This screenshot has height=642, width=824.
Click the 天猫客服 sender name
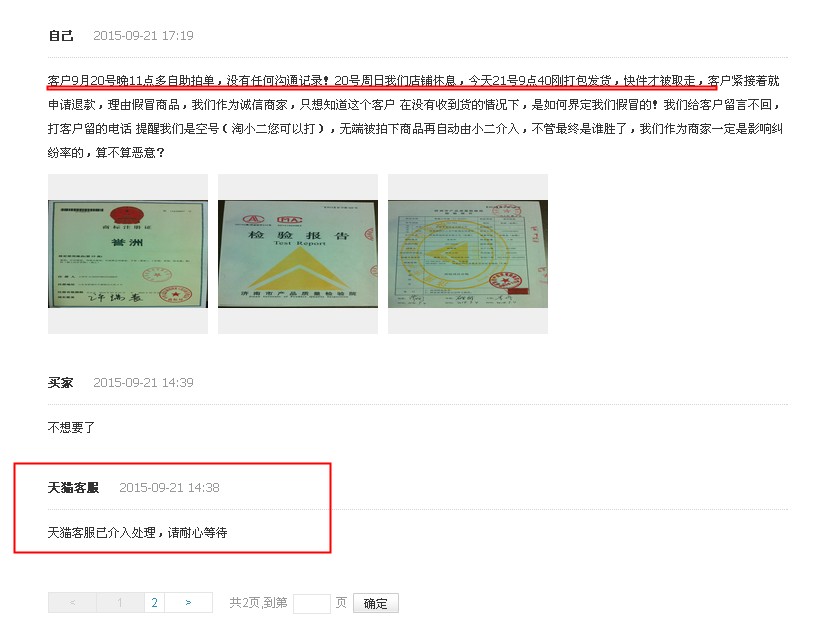[74, 488]
